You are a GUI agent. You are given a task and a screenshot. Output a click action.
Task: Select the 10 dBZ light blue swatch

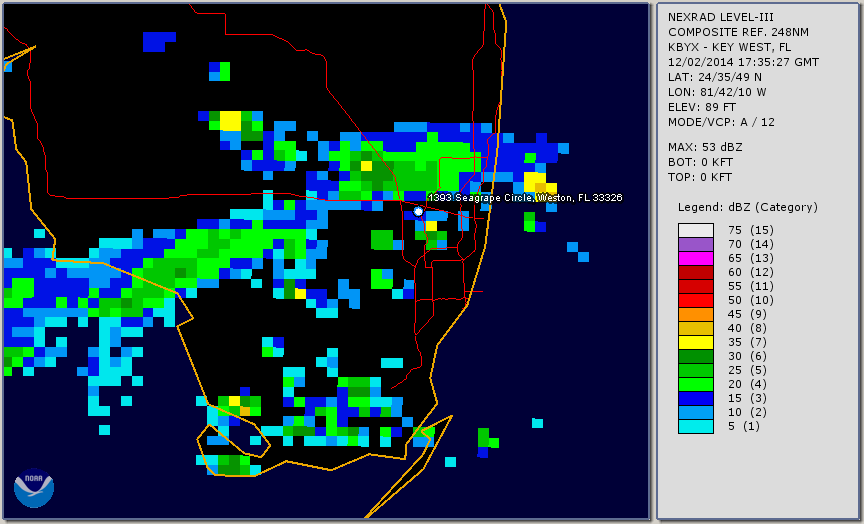tap(696, 412)
